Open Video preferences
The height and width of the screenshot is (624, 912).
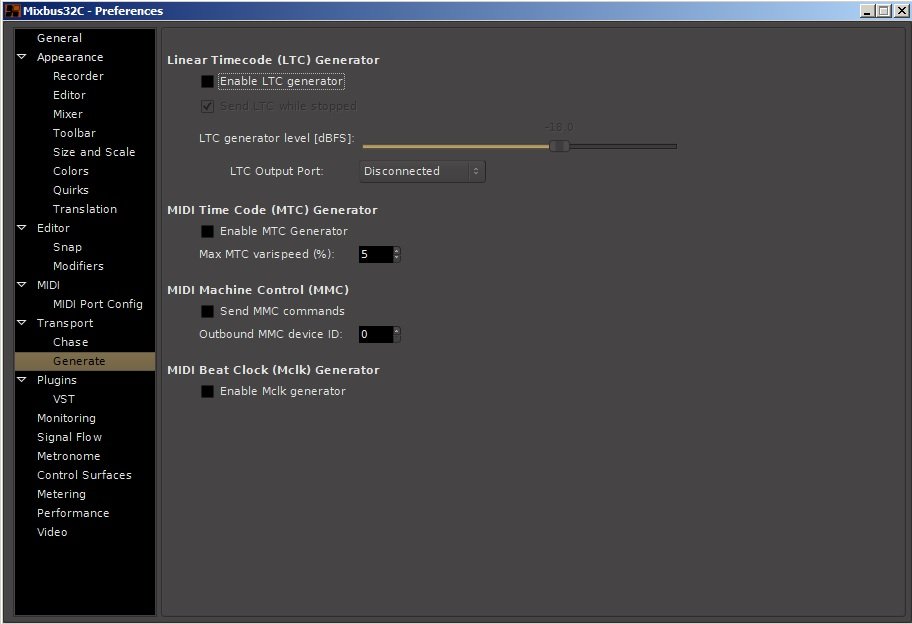(52, 532)
